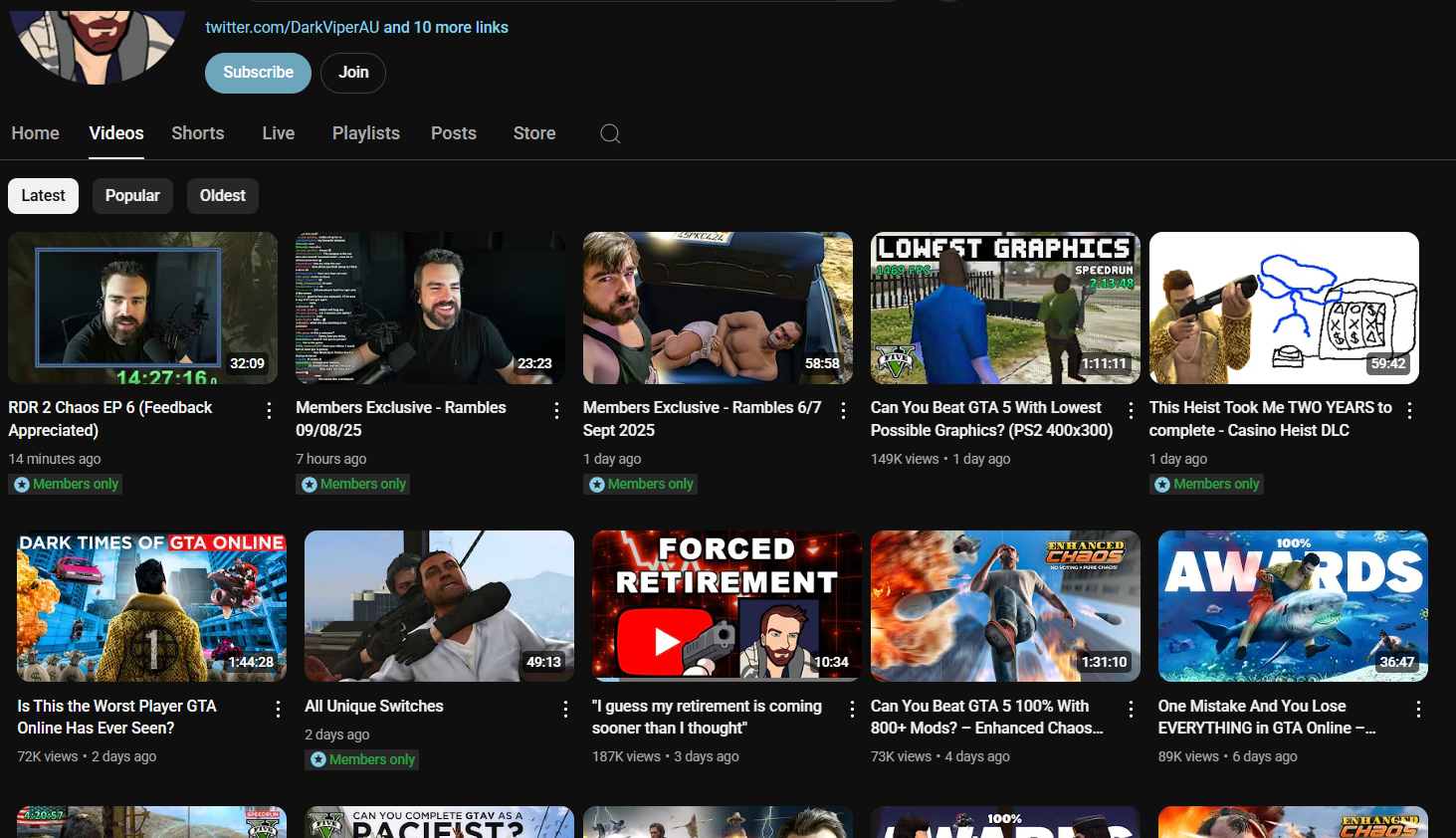Click Members only badge under Rambles 09/08/25
The image size is (1456, 838).
[x=352, y=485]
